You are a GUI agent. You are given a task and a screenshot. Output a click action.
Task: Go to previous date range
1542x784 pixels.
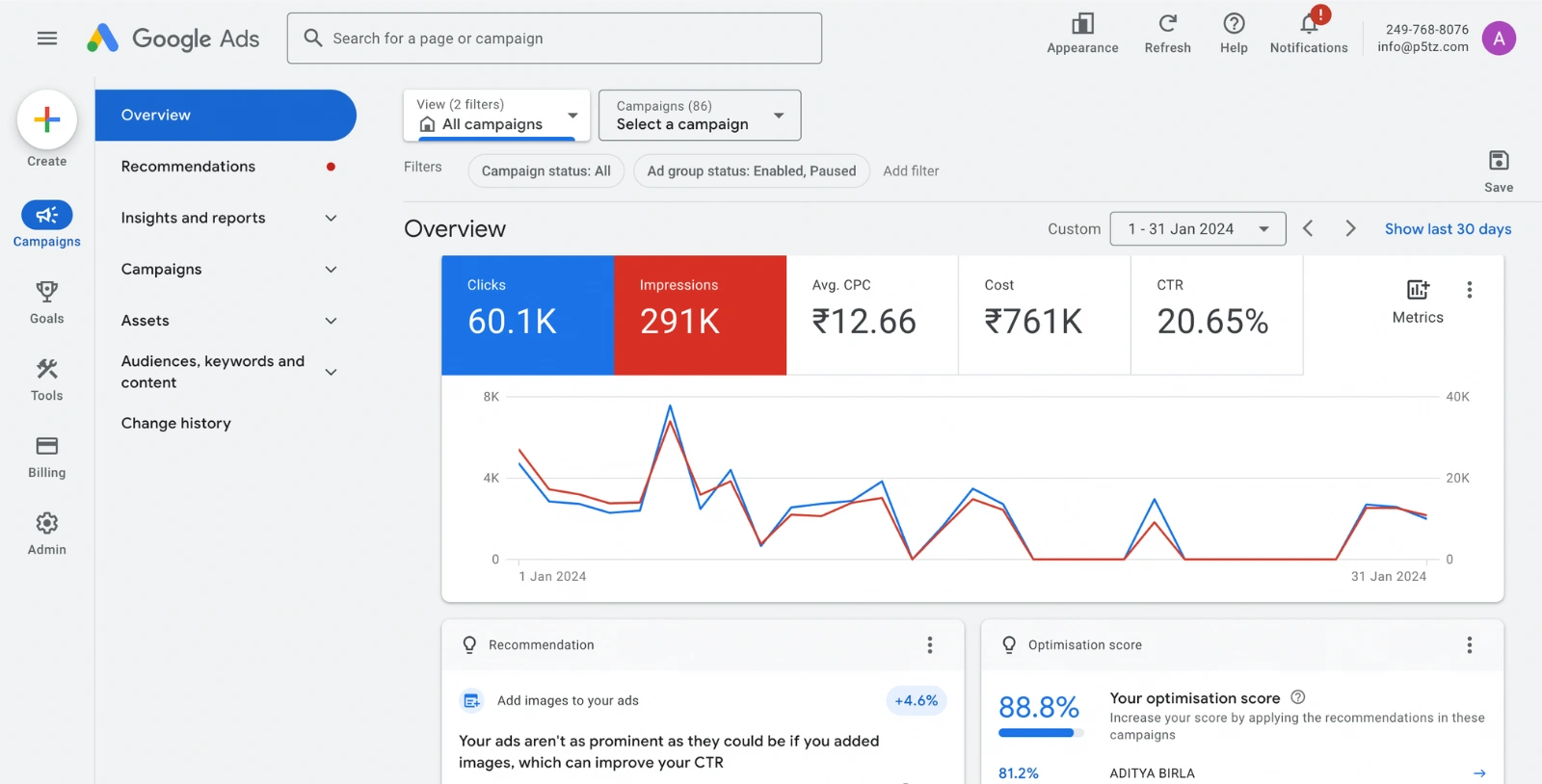1308,228
